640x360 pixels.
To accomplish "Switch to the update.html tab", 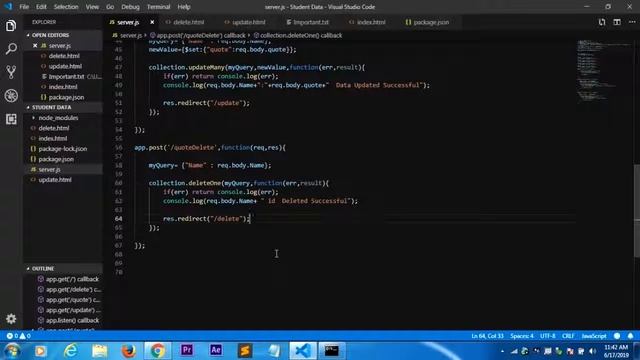I will click(x=248, y=22).
